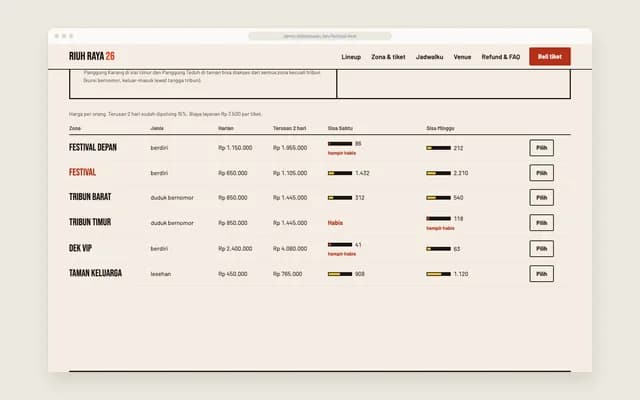Go to Zona & tiket section

point(388,57)
